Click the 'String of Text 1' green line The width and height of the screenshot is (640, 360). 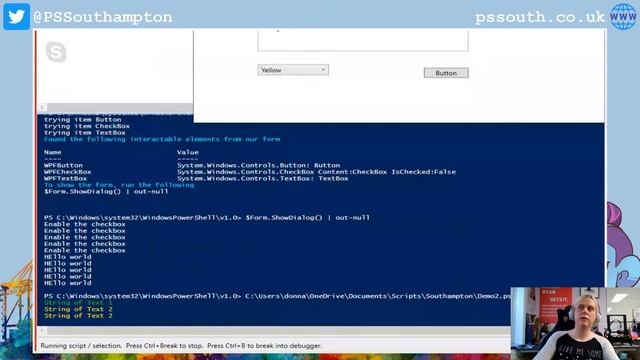click(x=78, y=302)
